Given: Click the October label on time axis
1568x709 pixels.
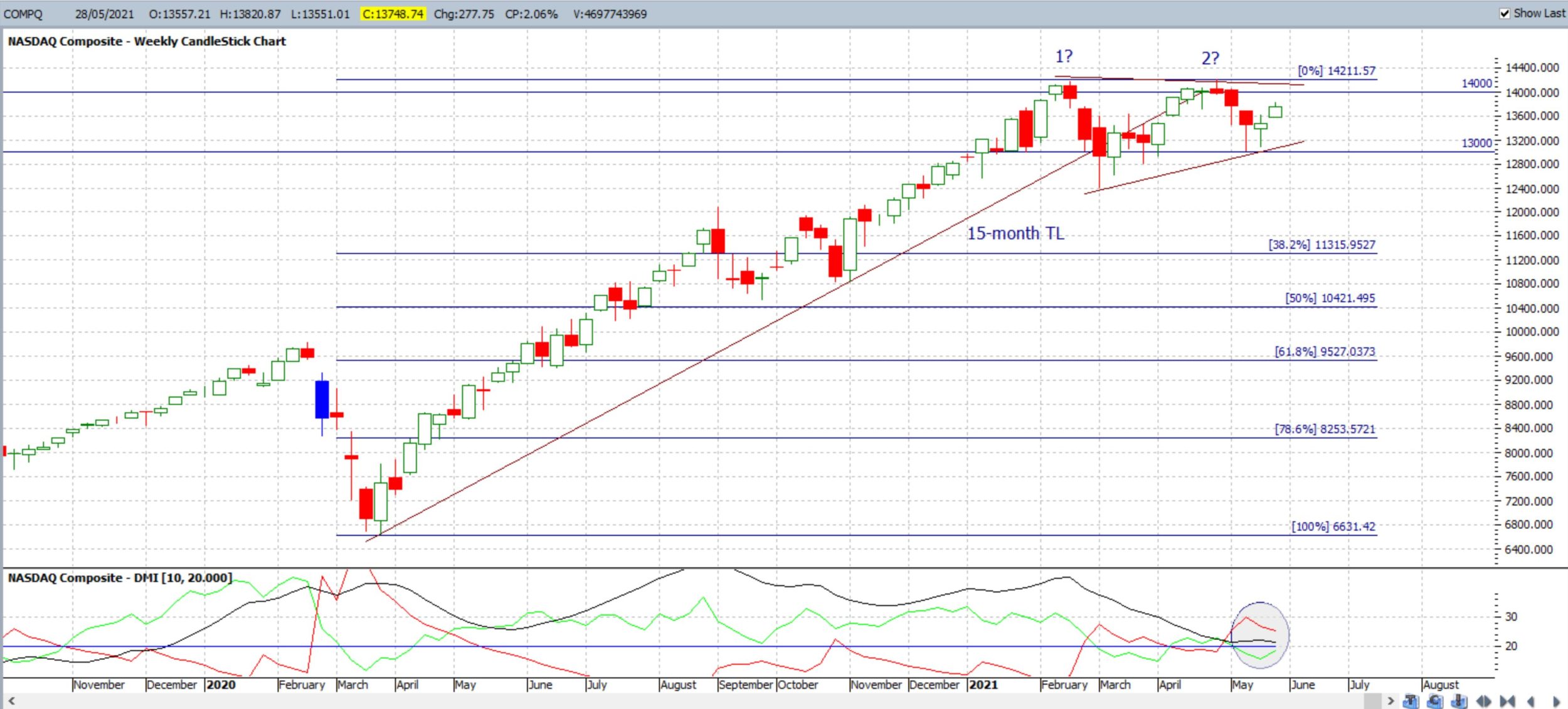Looking at the screenshot, I should click(x=798, y=685).
